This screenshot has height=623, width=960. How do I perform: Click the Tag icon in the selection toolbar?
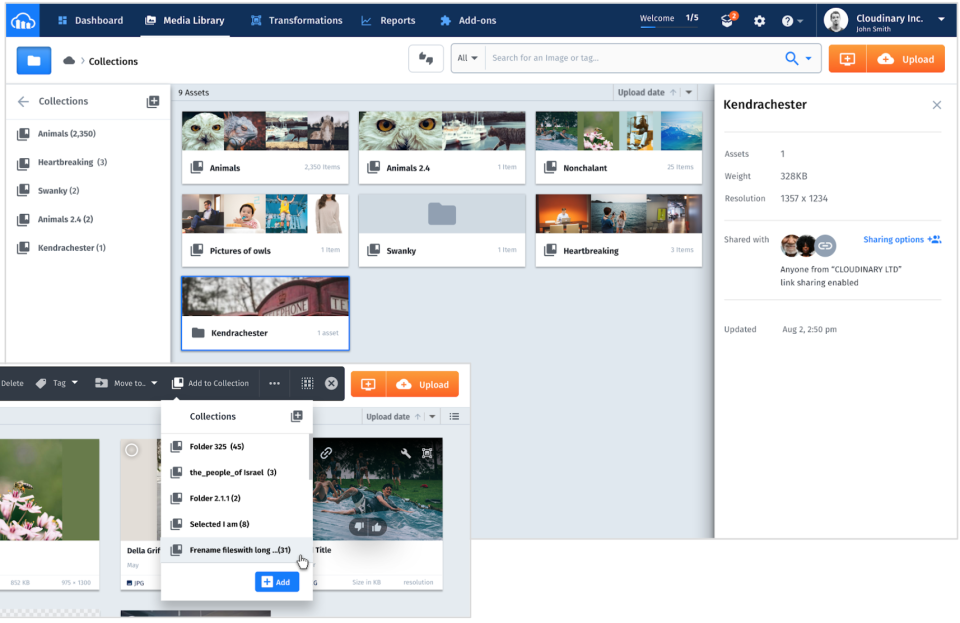pos(42,383)
